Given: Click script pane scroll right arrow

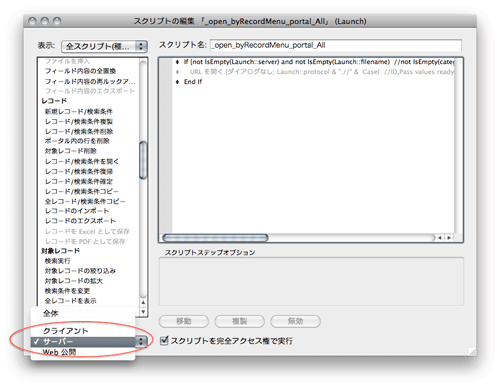Looking at the screenshot, I should click(449, 238).
